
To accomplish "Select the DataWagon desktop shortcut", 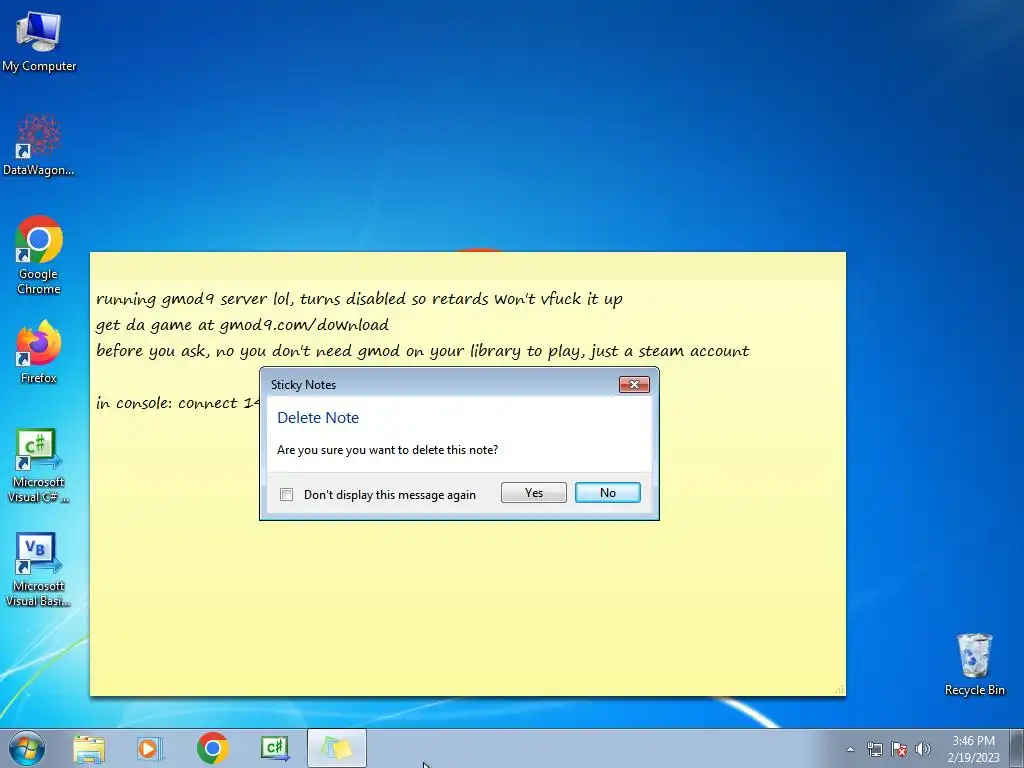I will [39, 145].
